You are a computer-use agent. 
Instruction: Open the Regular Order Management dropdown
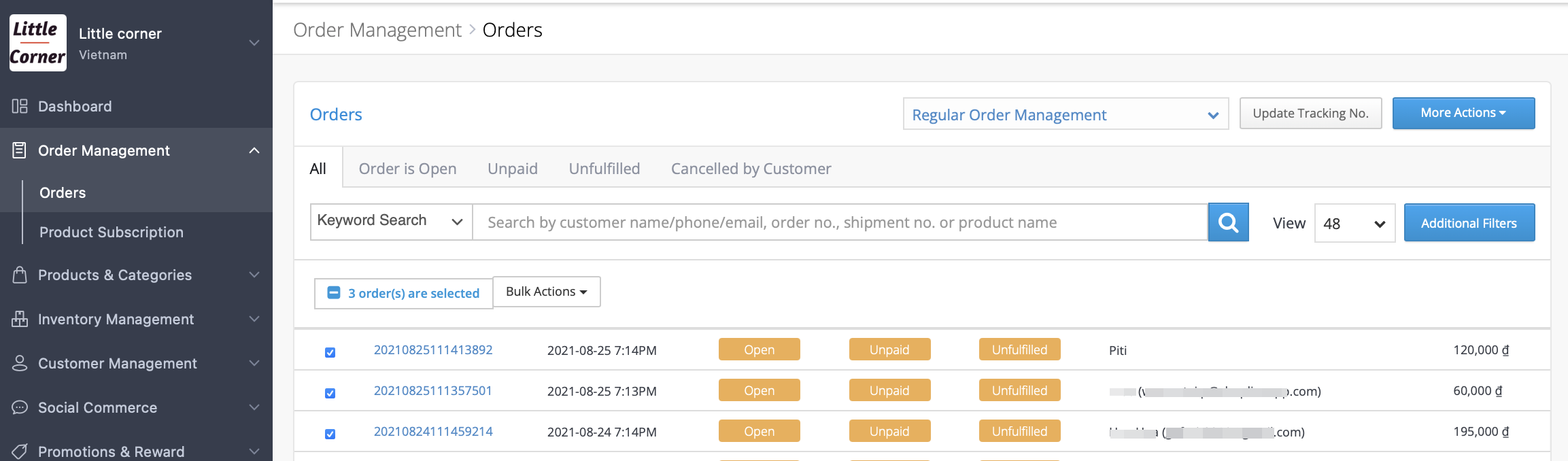(1066, 114)
